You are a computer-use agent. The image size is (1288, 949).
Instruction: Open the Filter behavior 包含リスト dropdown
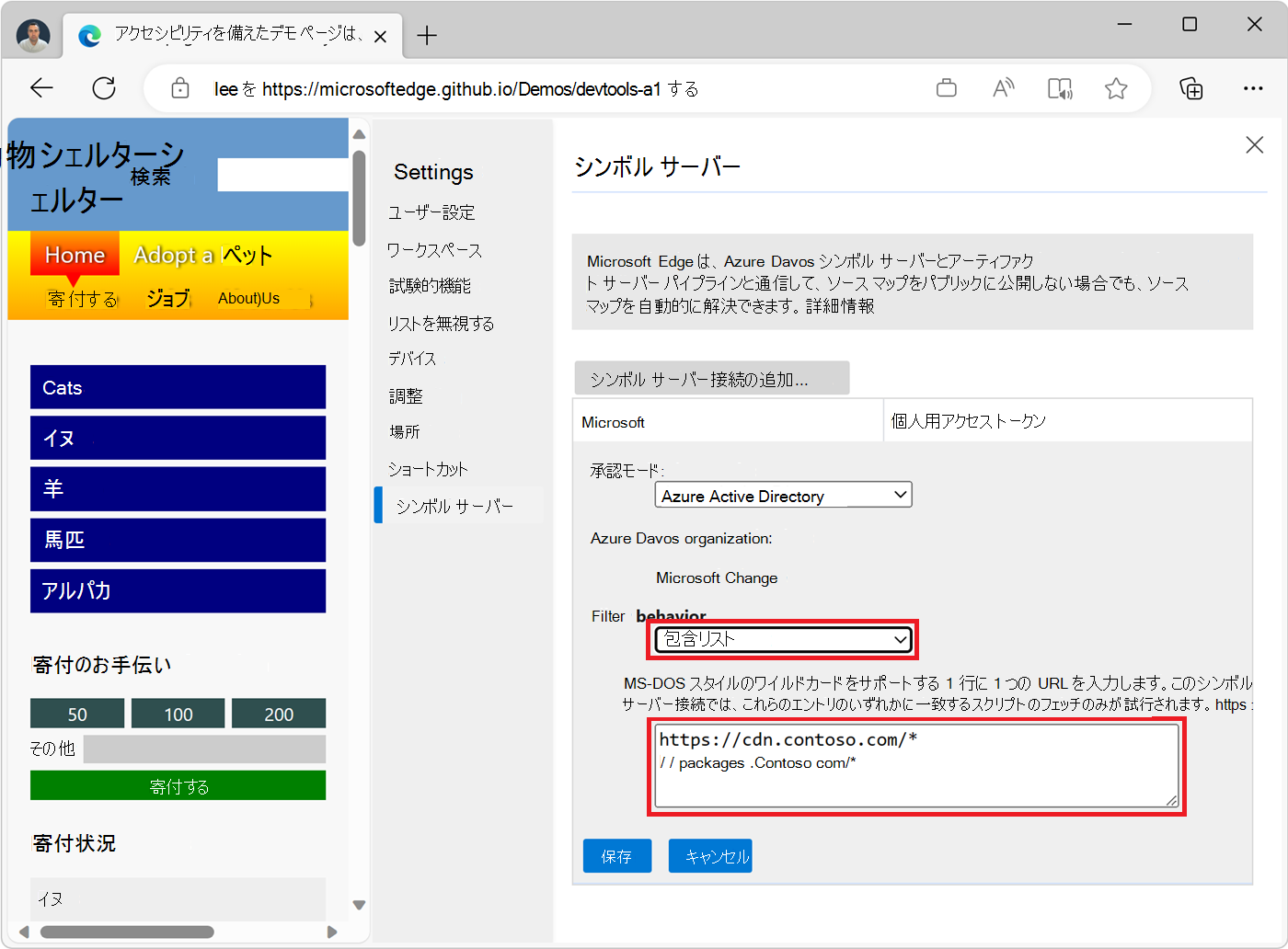tap(781, 639)
